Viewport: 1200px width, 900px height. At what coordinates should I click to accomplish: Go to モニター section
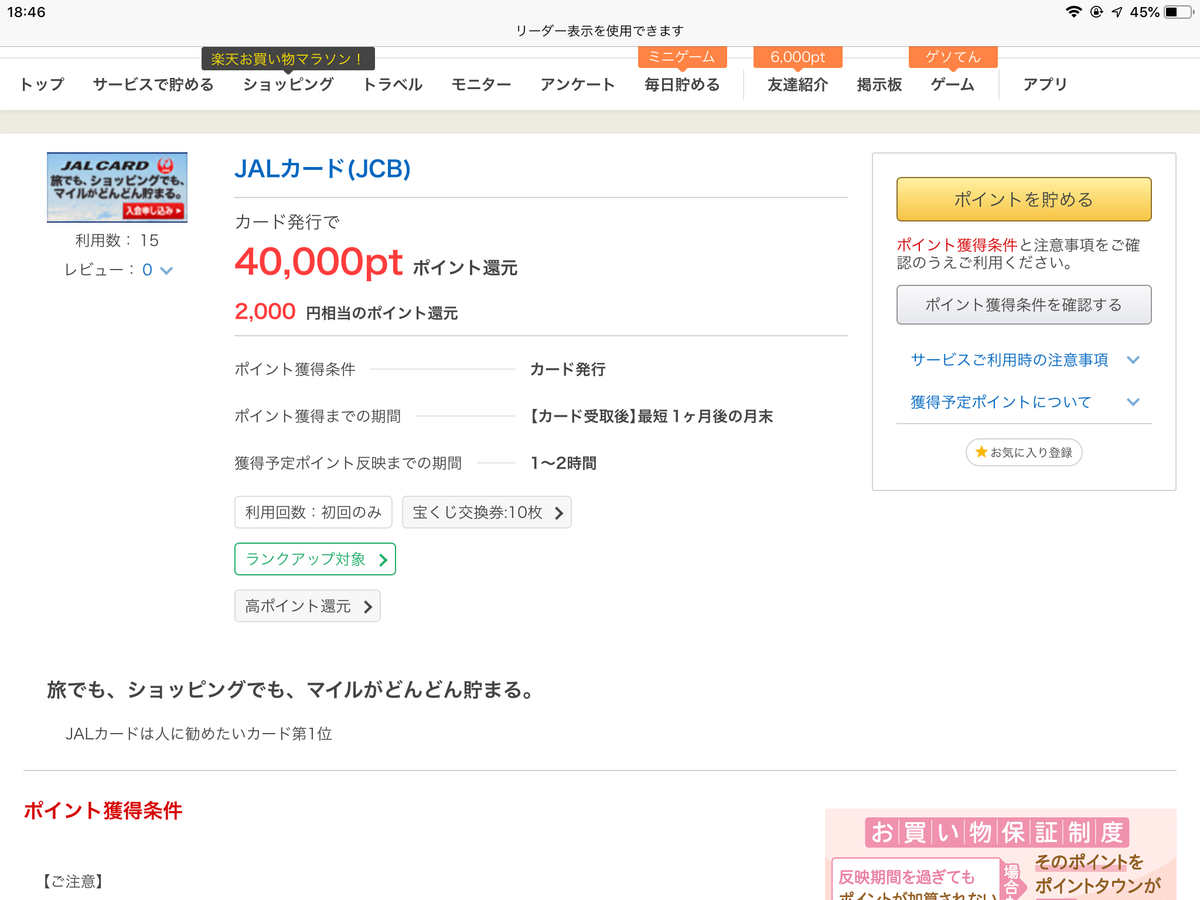481,85
